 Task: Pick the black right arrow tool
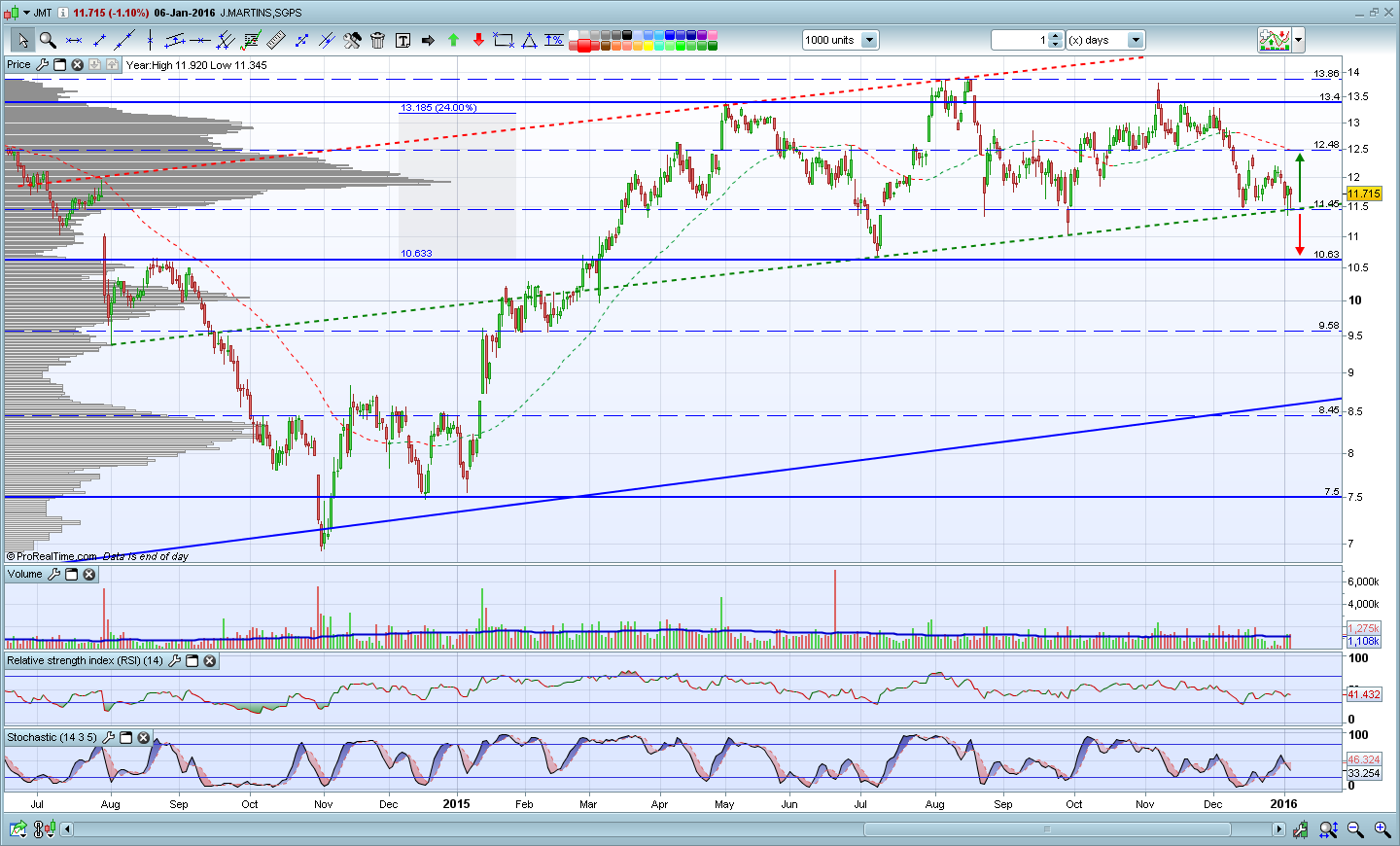428,40
